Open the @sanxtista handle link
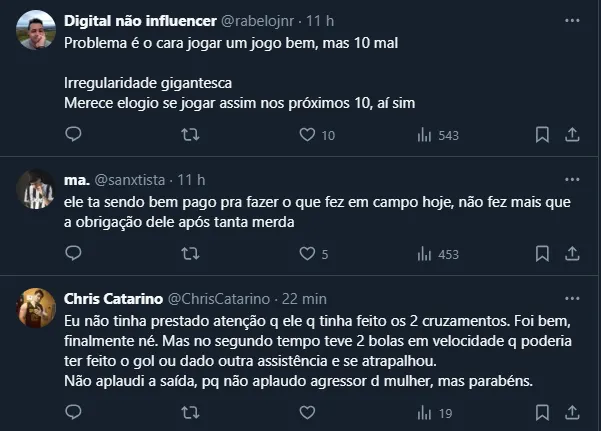601x431 pixels. 130,180
